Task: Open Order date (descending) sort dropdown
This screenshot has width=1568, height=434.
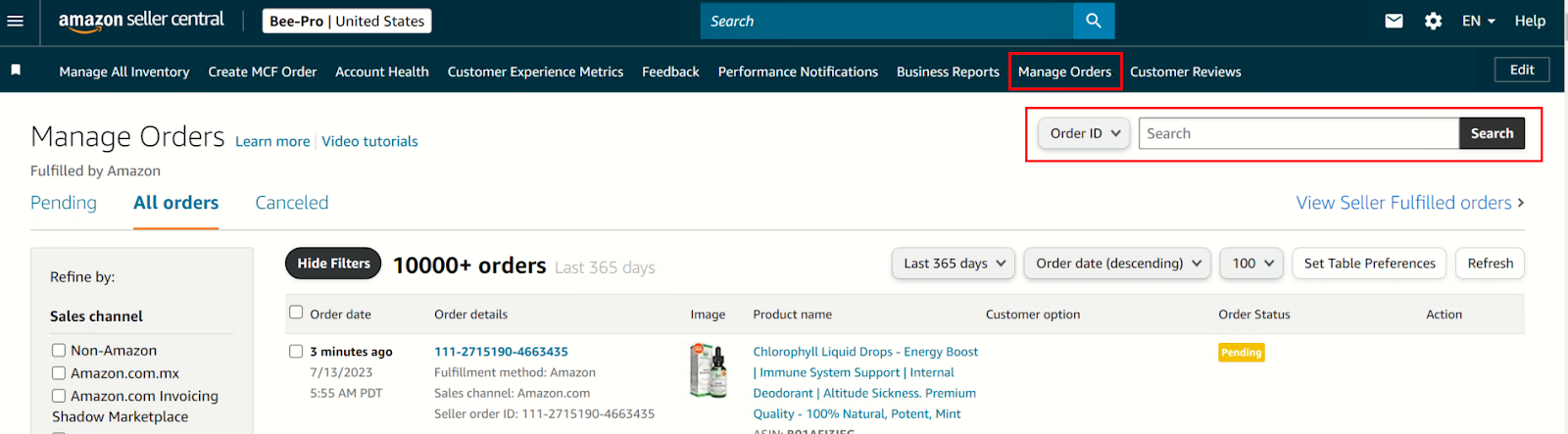Action: click(1118, 263)
